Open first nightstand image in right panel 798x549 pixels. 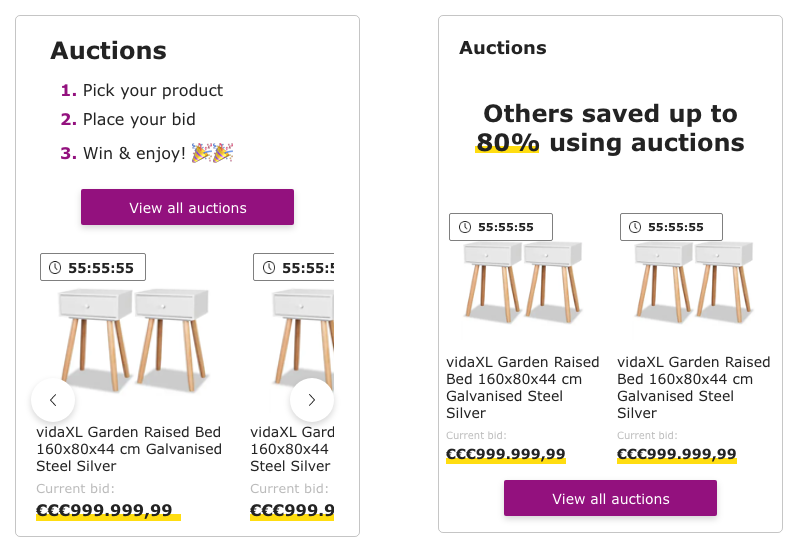coord(522,282)
